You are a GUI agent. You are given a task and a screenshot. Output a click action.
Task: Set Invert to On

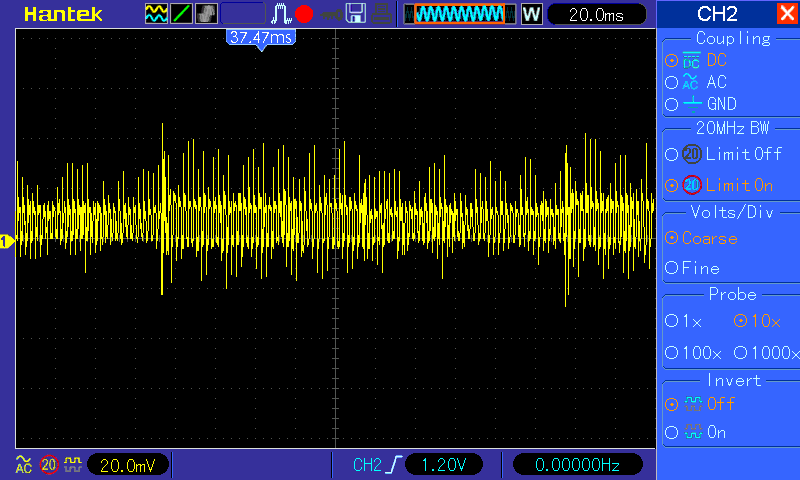pyautogui.click(x=696, y=433)
